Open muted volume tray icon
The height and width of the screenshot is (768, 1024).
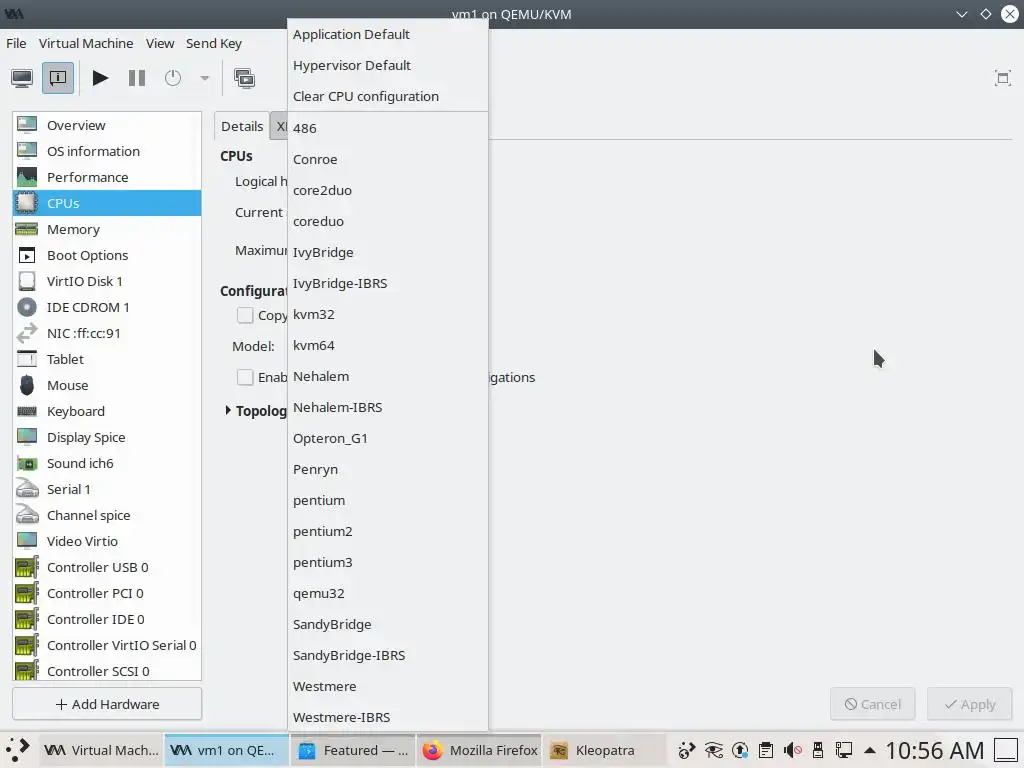792,750
